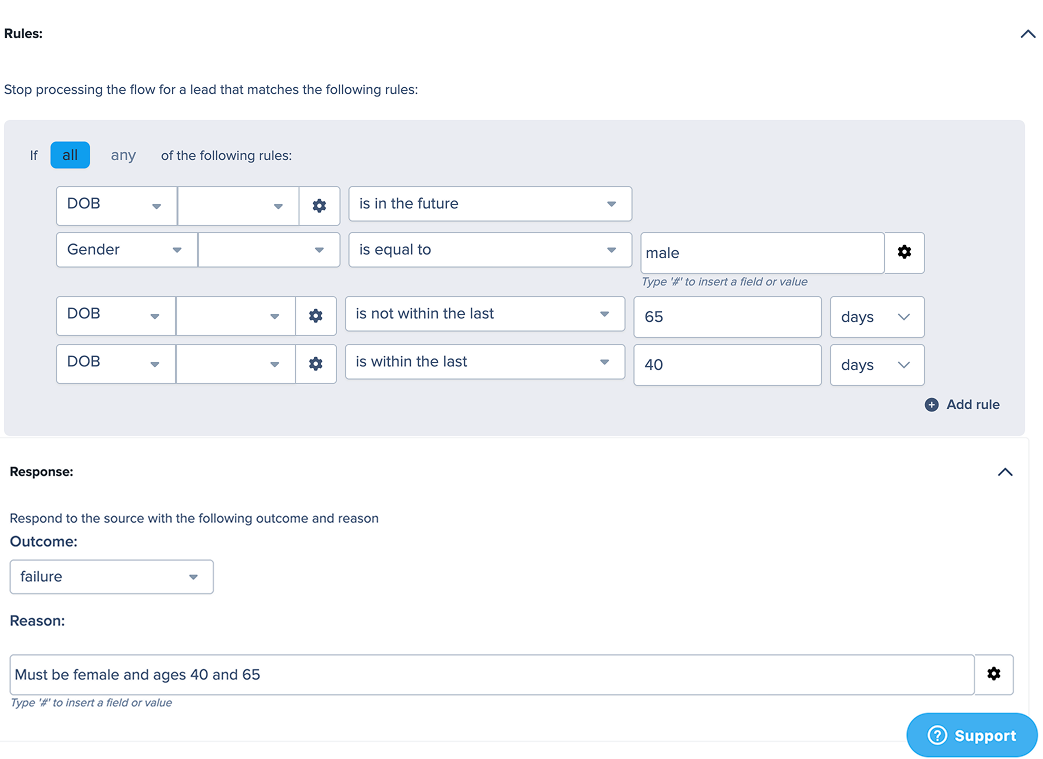
Task: Collapse the Response section chevron
Action: coord(1005,472)
